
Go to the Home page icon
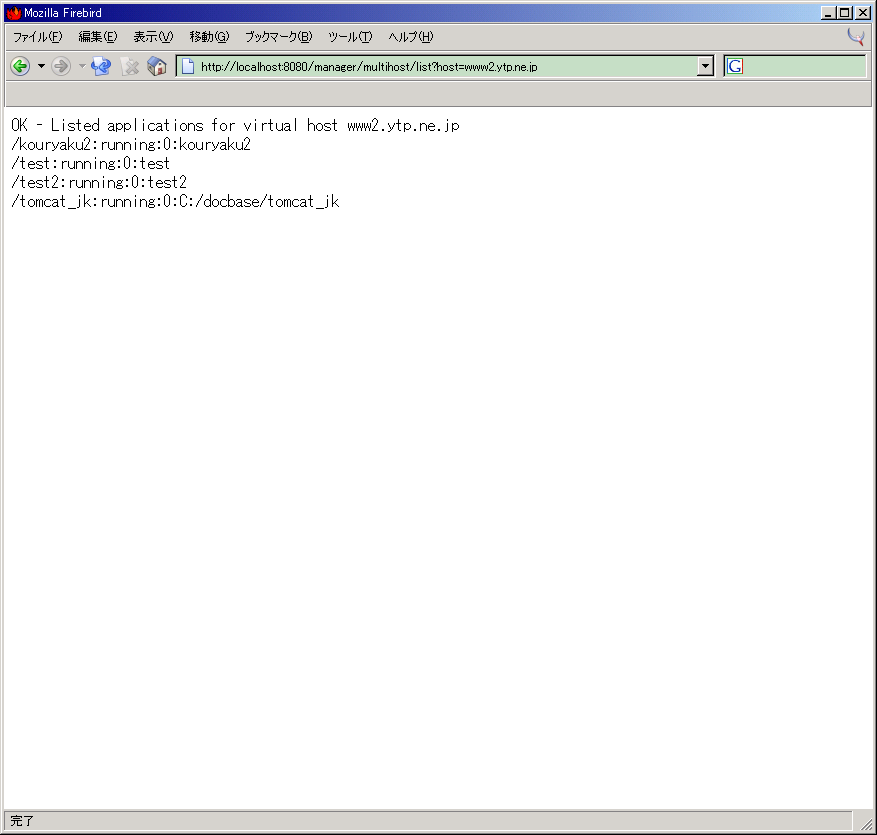157,67
